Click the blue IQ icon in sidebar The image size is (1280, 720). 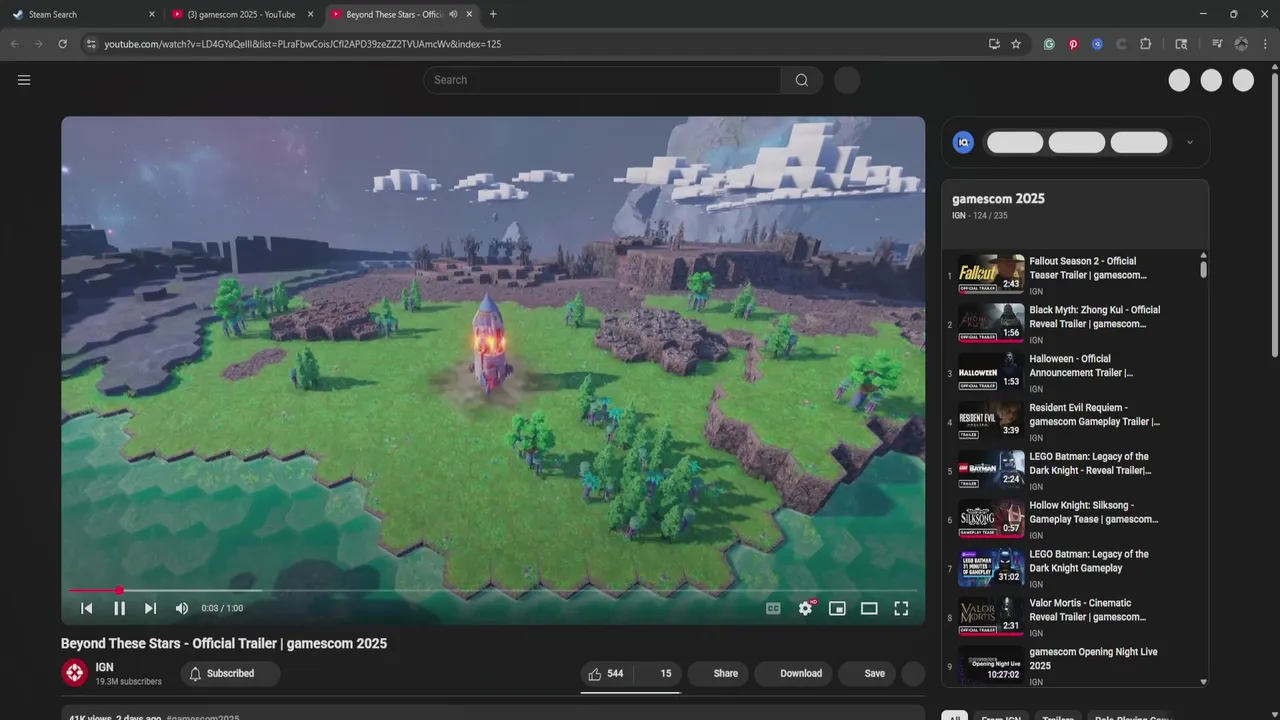(963, 143)
